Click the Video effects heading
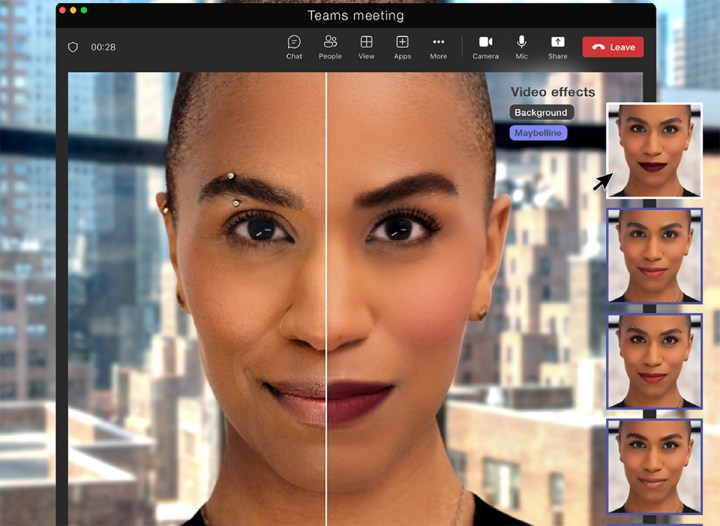Image resolution: width=720 pixels, height=526 pixels. pos(553,92)
